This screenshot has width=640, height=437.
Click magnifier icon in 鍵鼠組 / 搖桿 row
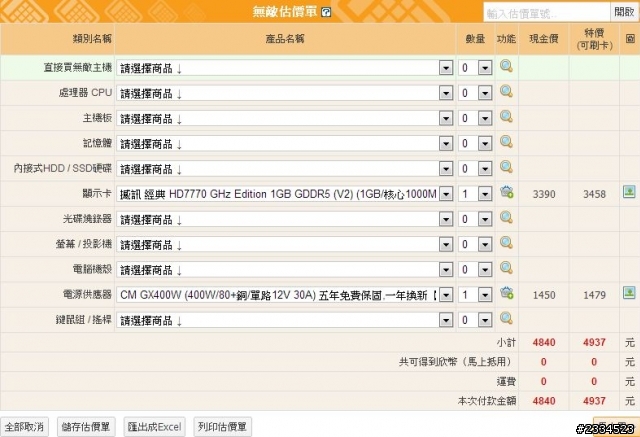(506, 318)
